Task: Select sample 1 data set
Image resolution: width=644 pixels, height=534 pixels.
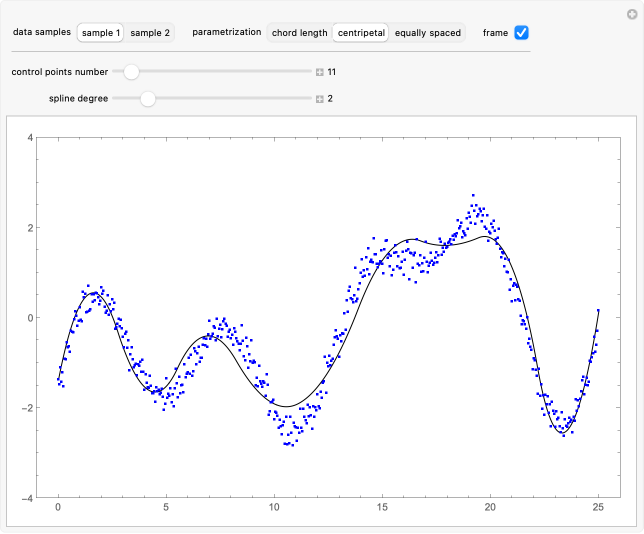Action: pyautogui.click(x=101, y=33)
